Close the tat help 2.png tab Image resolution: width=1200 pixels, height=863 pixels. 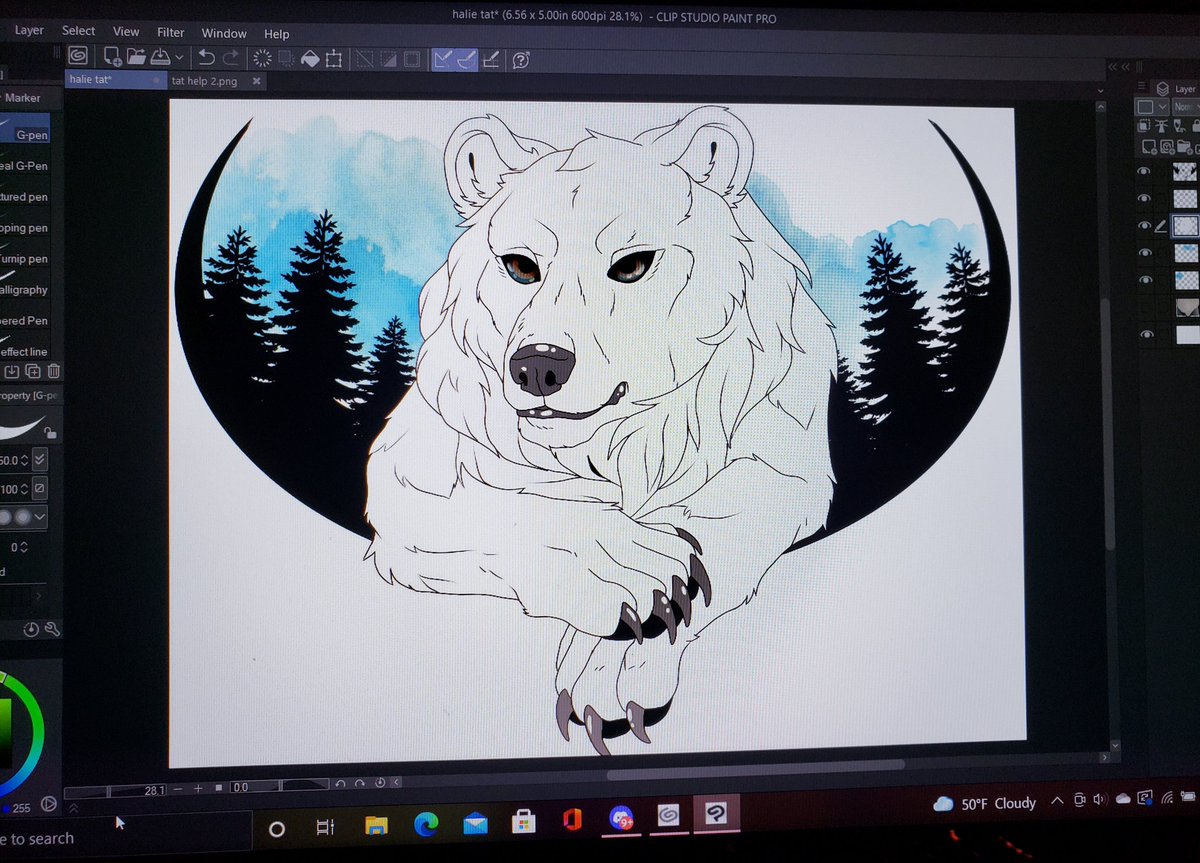pos(256,81)
